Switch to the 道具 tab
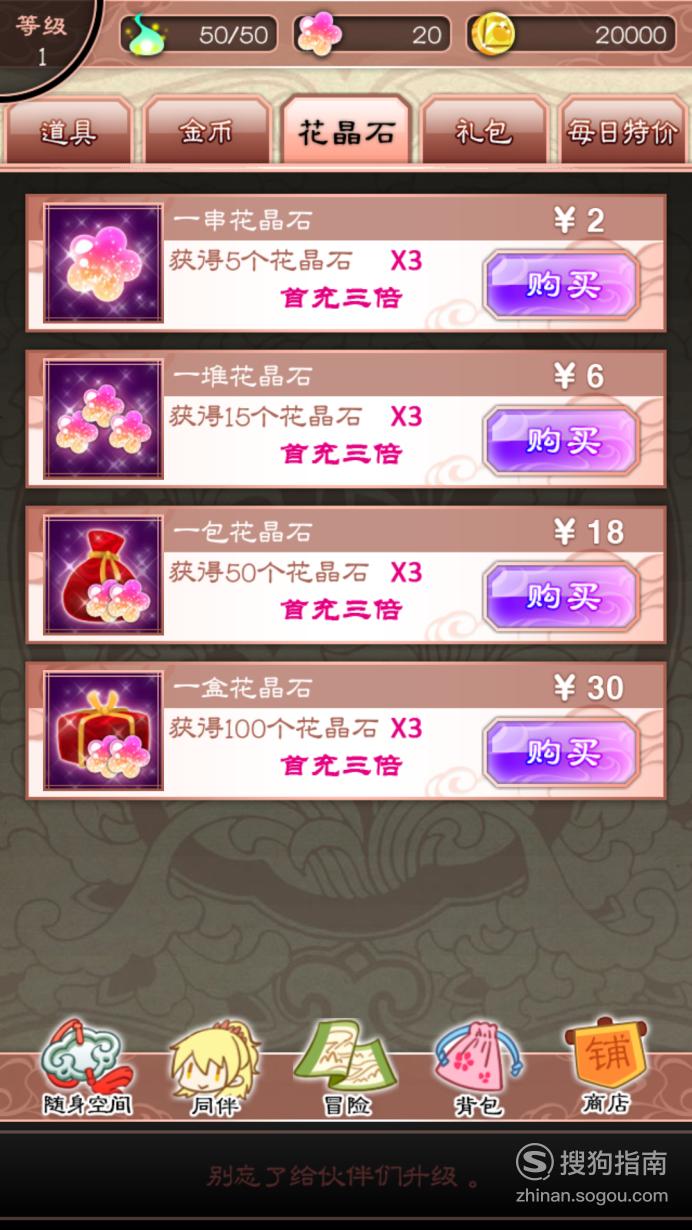 click(x=69, y=132)
